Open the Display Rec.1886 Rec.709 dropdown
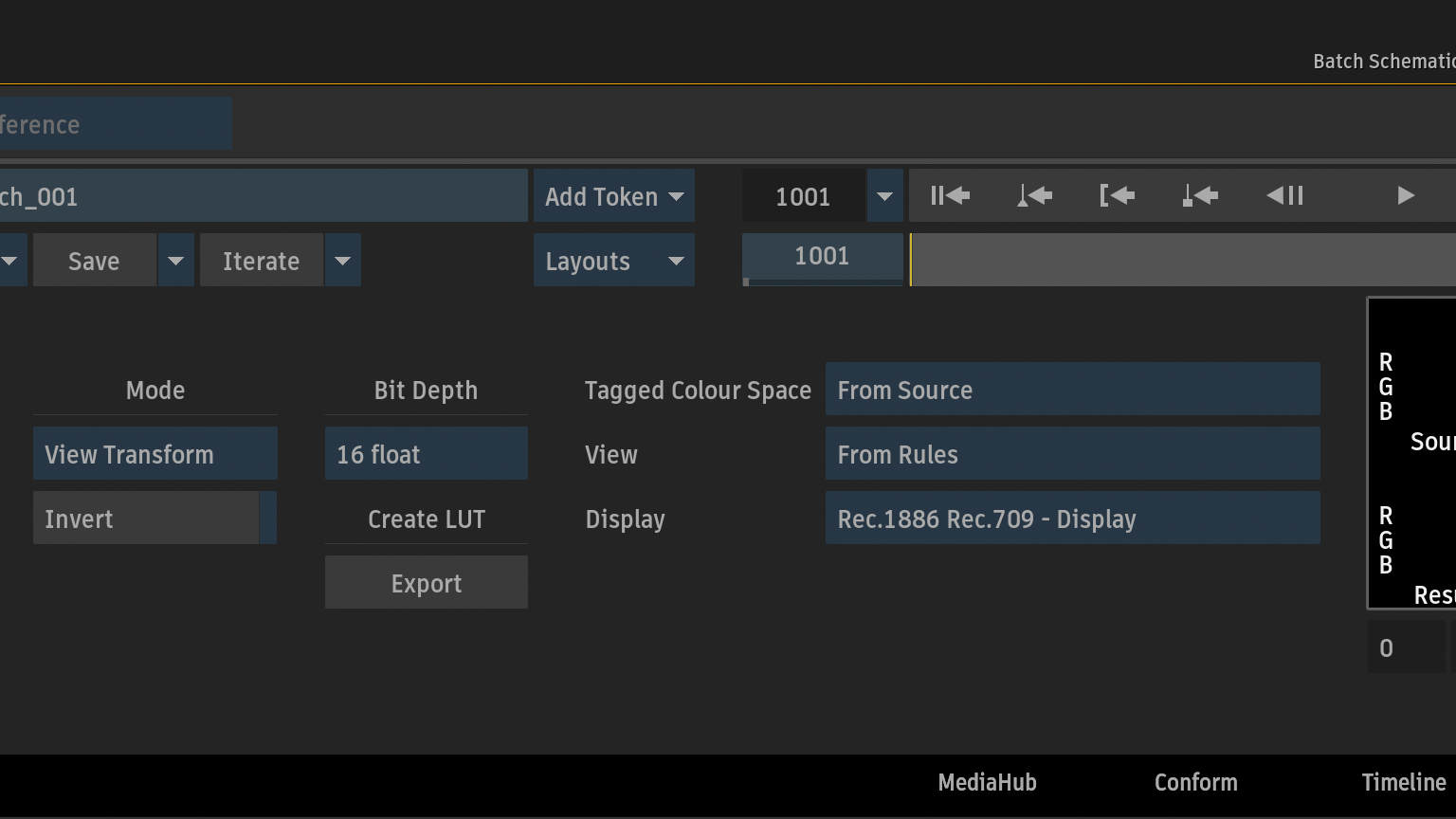The width and height of the screenshot is (1456, 819). 1072,519
